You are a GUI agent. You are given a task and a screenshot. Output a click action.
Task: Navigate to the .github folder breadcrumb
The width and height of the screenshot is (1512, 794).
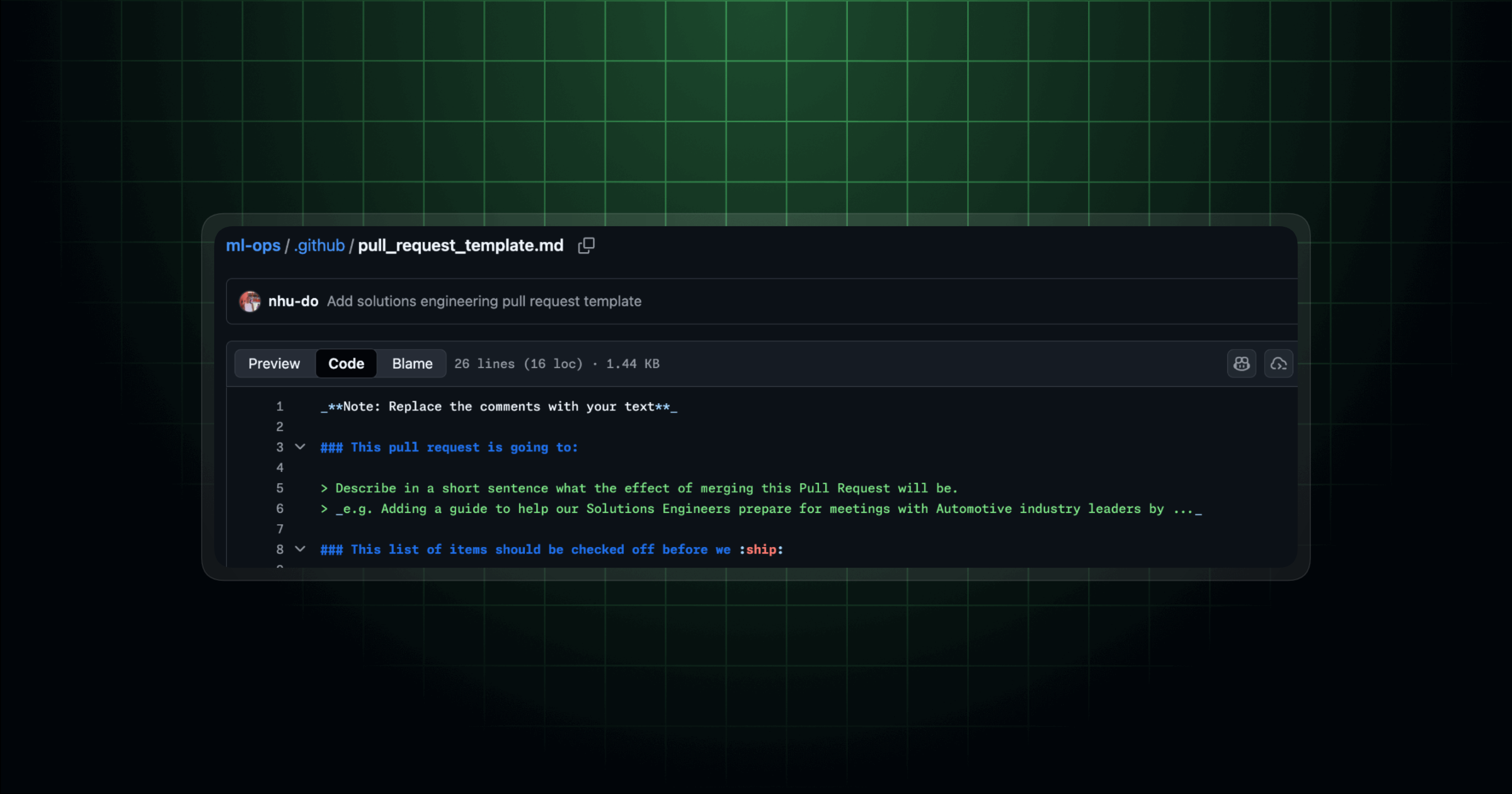(319, 246)
